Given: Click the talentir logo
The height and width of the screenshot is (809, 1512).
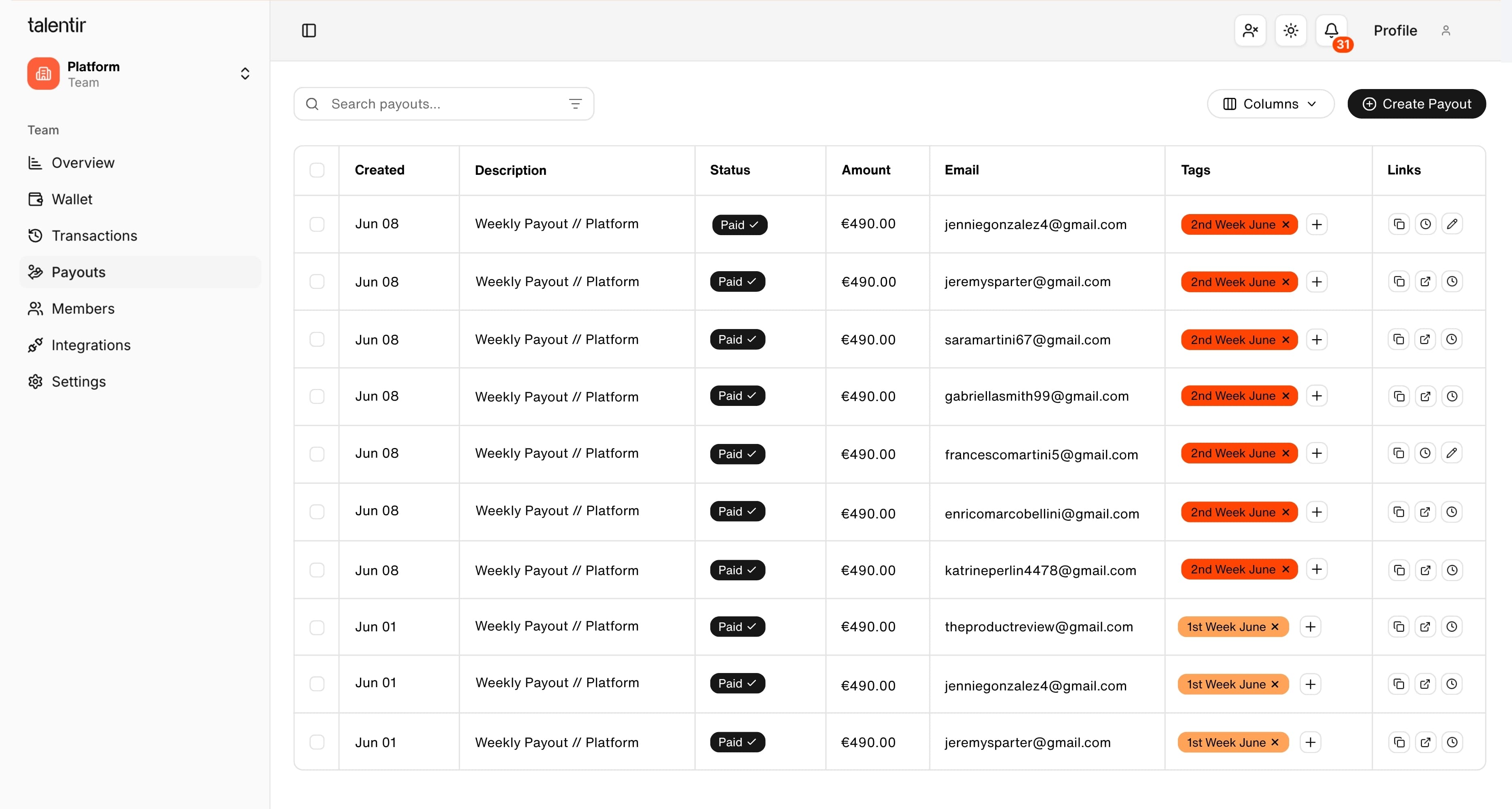Looking at the screenshot, I should click(56, 25).
